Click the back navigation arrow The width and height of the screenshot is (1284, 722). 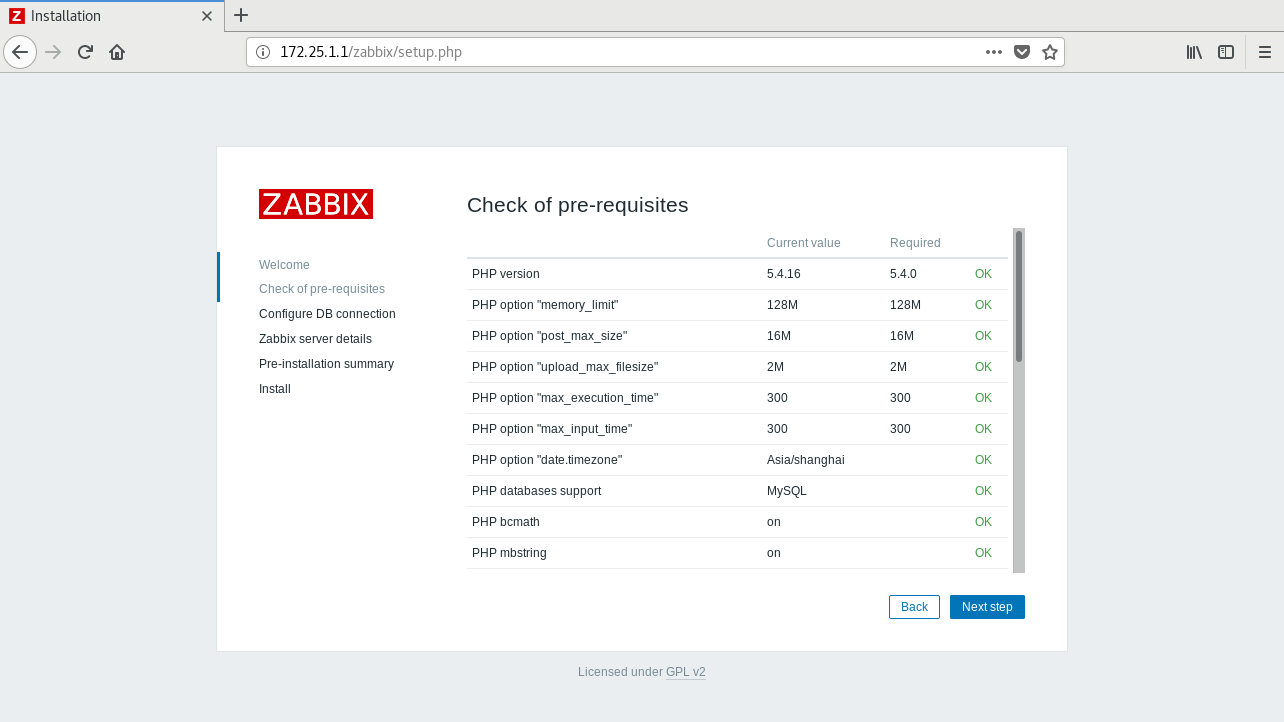pos(20,52)
